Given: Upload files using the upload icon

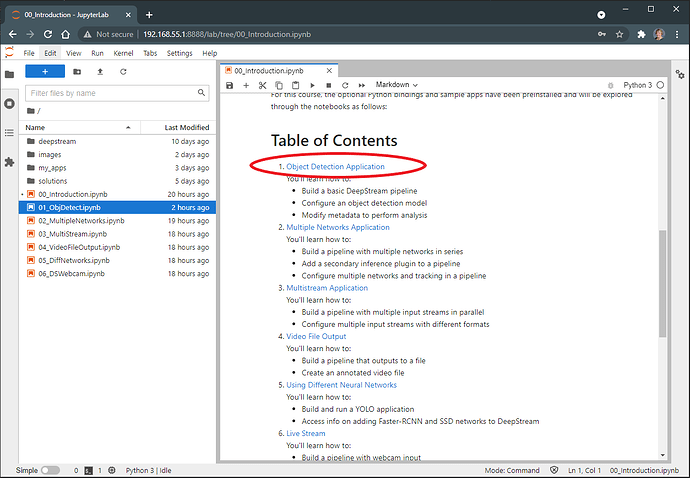Looking at the screenshot, I should click(x=99, y=72).
